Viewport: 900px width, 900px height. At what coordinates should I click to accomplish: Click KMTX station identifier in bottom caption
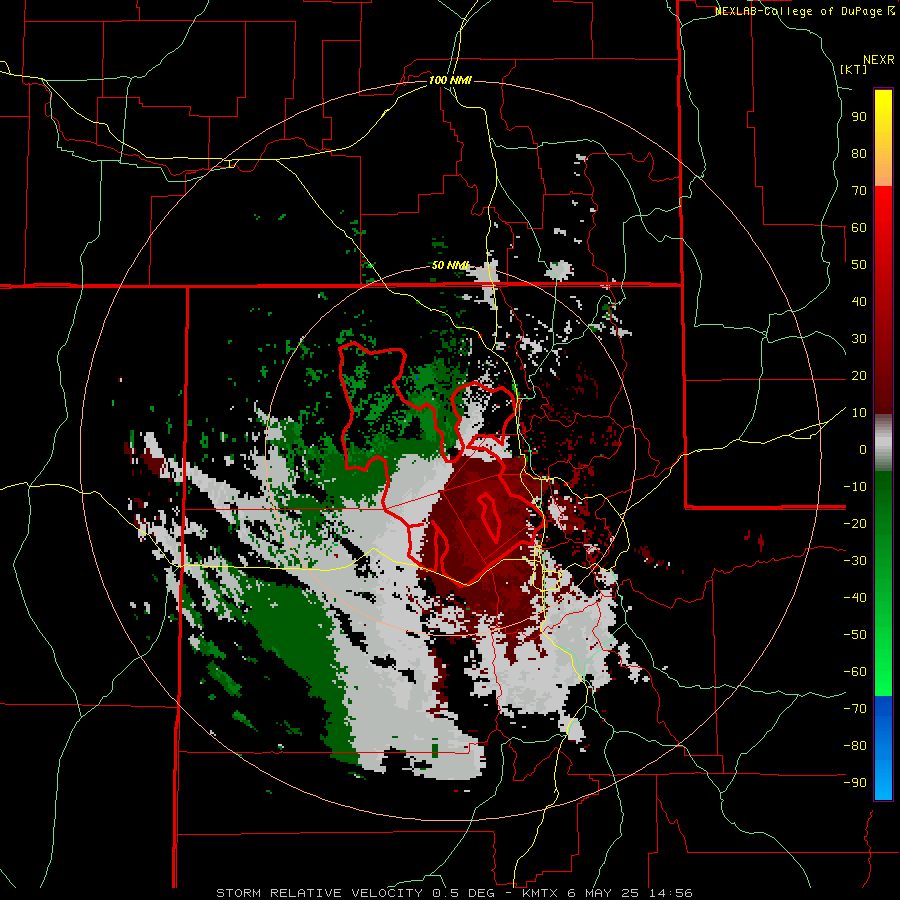541,893
